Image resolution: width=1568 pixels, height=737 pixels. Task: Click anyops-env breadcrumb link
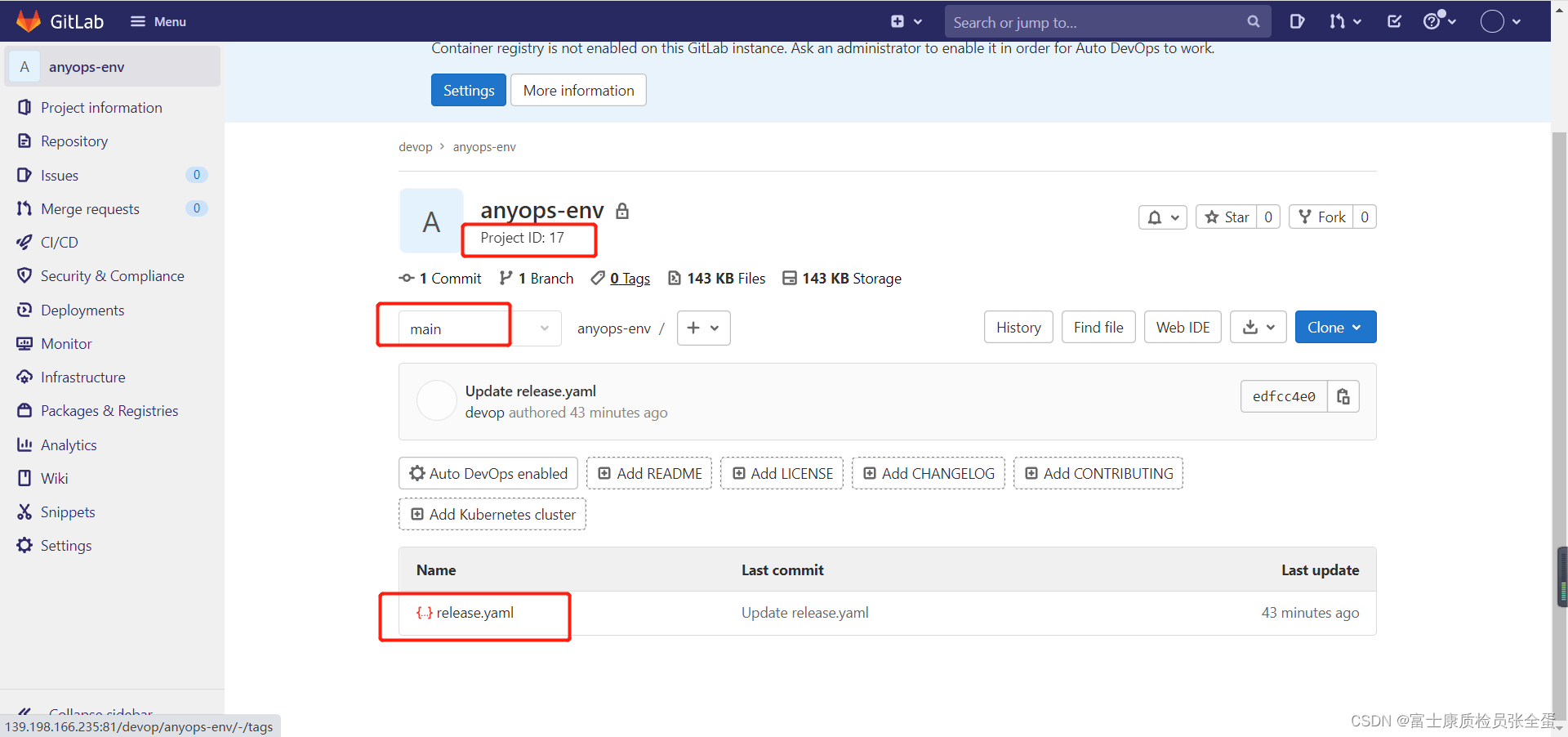pyautogui.click(x=484, y=147)
